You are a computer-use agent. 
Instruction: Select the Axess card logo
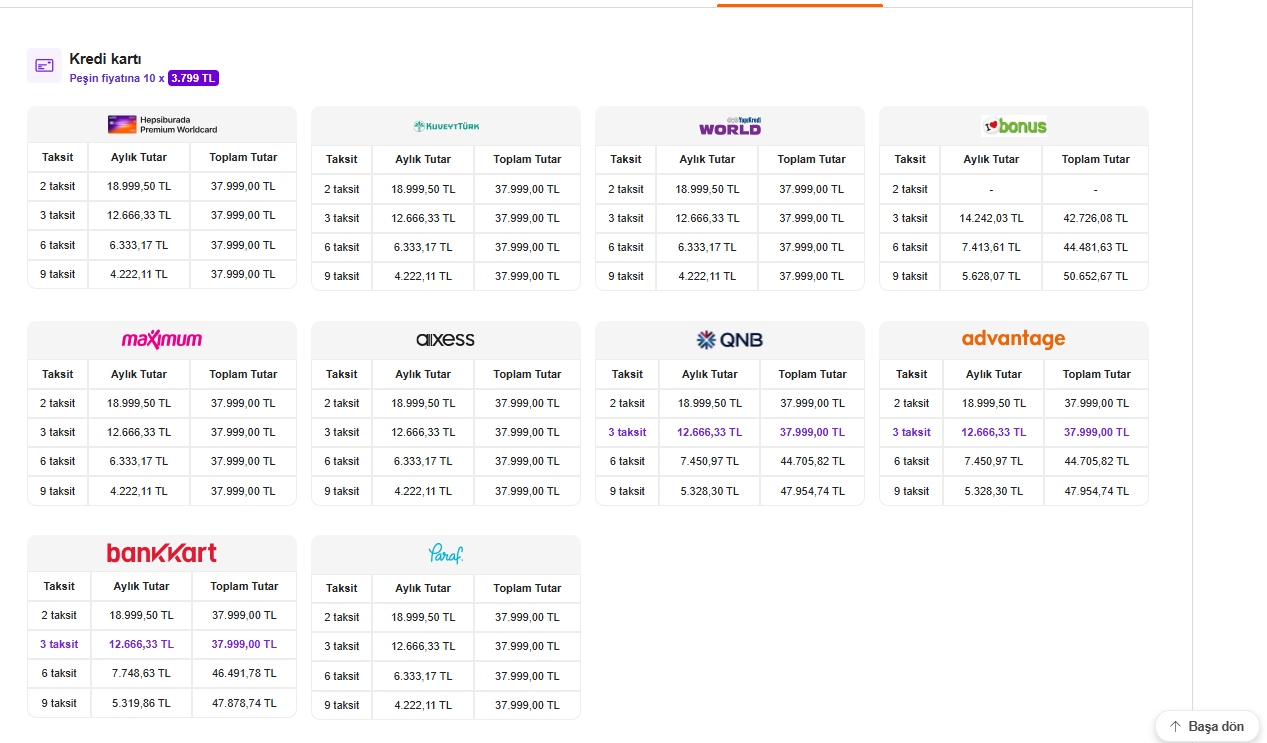pos(446,340)
